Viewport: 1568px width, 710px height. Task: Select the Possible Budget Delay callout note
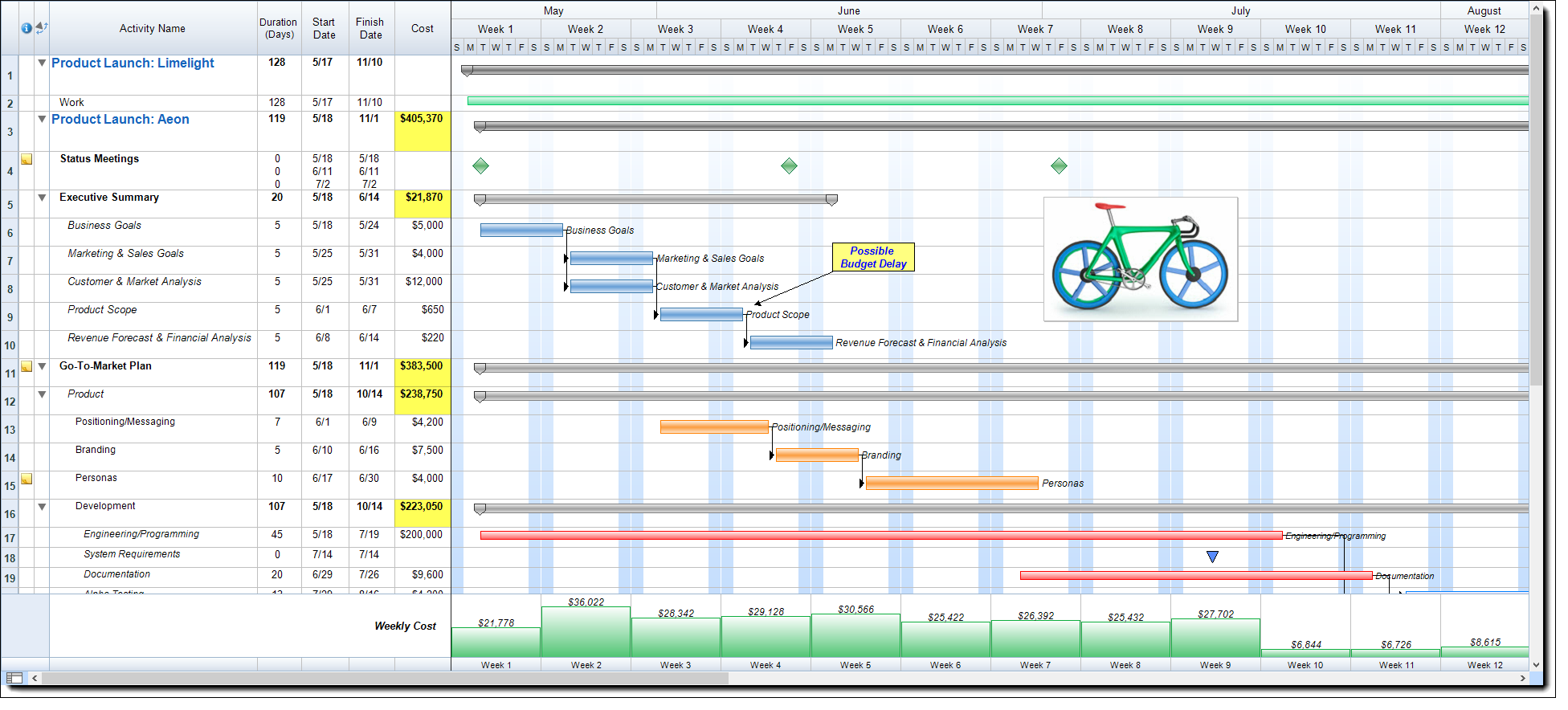872,258
